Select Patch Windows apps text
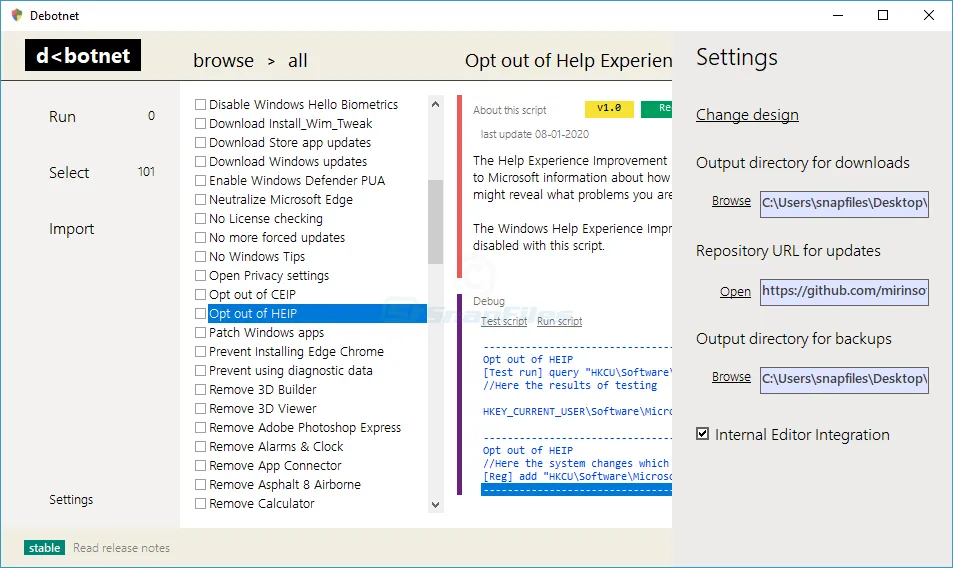The width and height of the screenshot is (953, 568). point(266,333)
